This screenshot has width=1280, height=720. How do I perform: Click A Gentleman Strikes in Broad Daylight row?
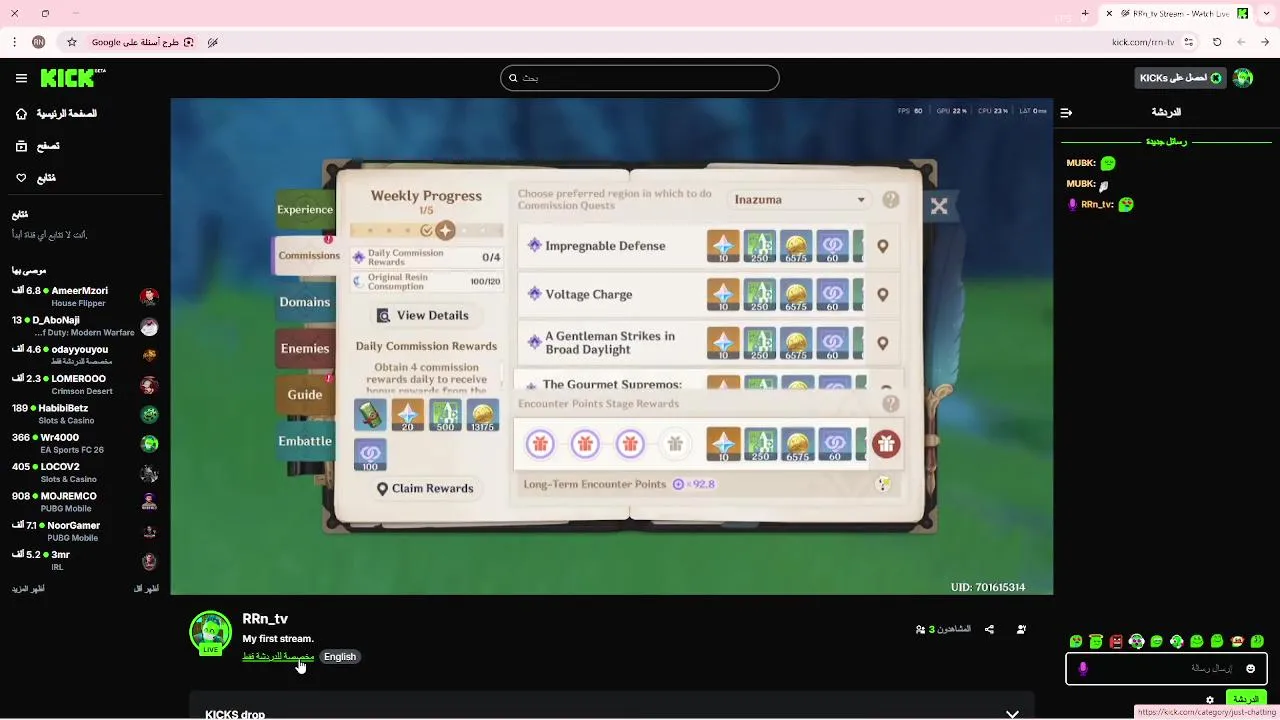710,343
